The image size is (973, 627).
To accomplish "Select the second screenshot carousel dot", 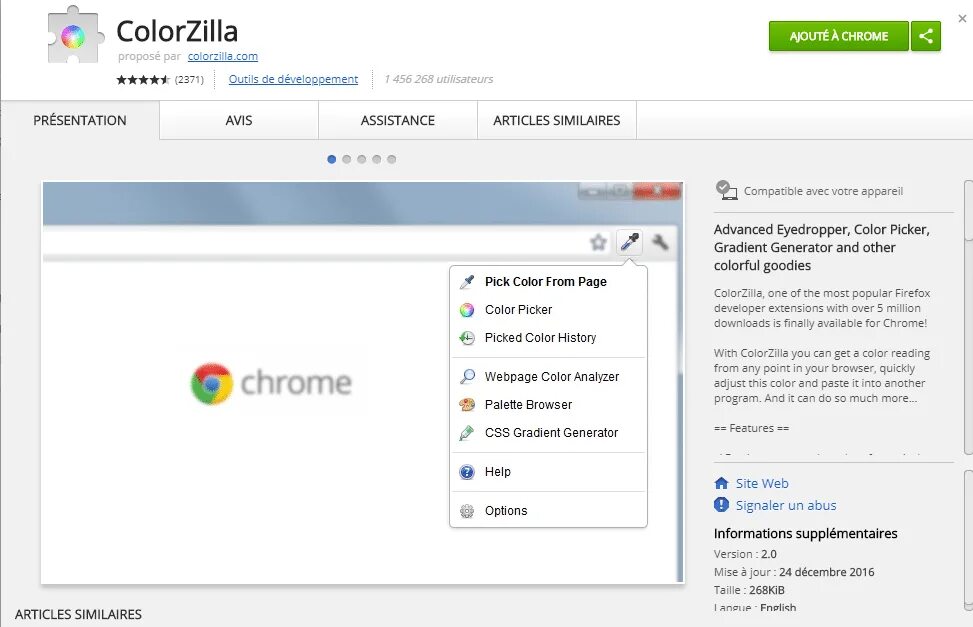I will pos(346,160).
